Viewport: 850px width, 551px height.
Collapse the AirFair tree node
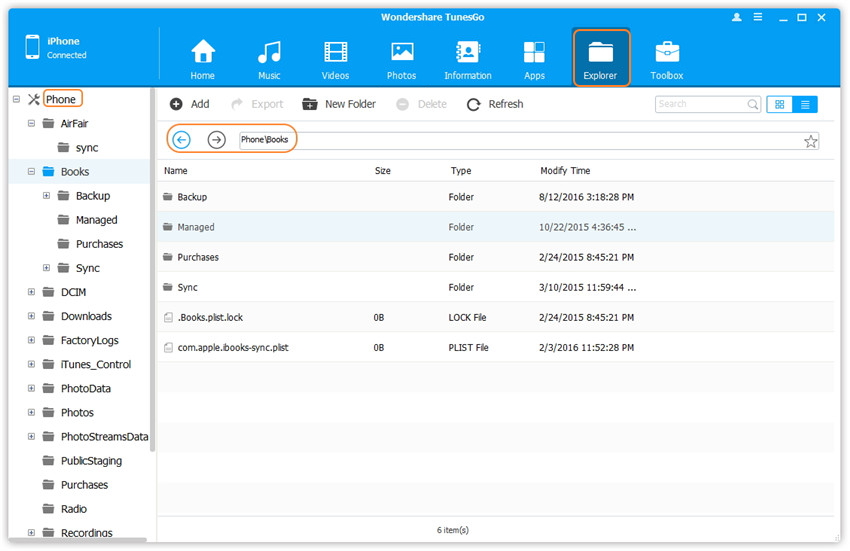(x=31, y=123)
